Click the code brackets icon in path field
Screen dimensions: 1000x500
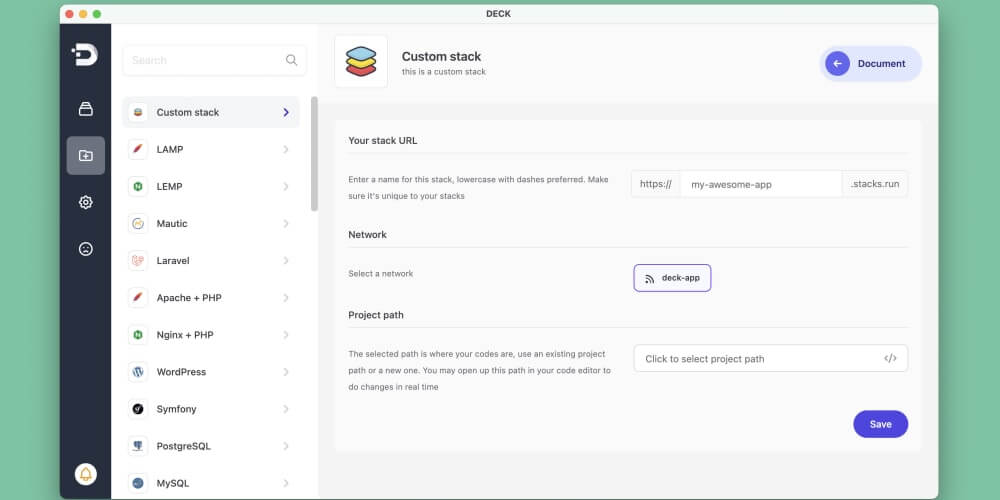[x=890, y=358]
